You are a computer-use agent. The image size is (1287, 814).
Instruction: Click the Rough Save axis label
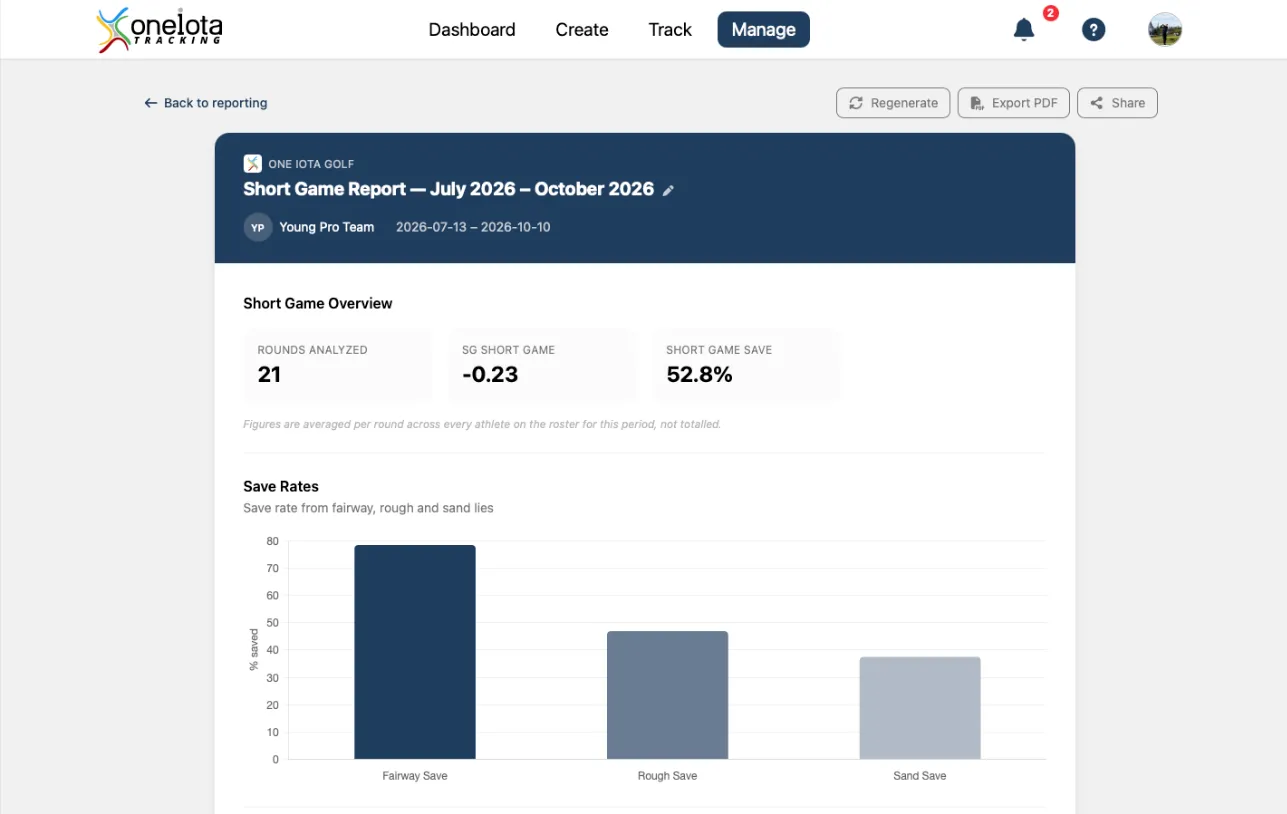tap(667, 776)
